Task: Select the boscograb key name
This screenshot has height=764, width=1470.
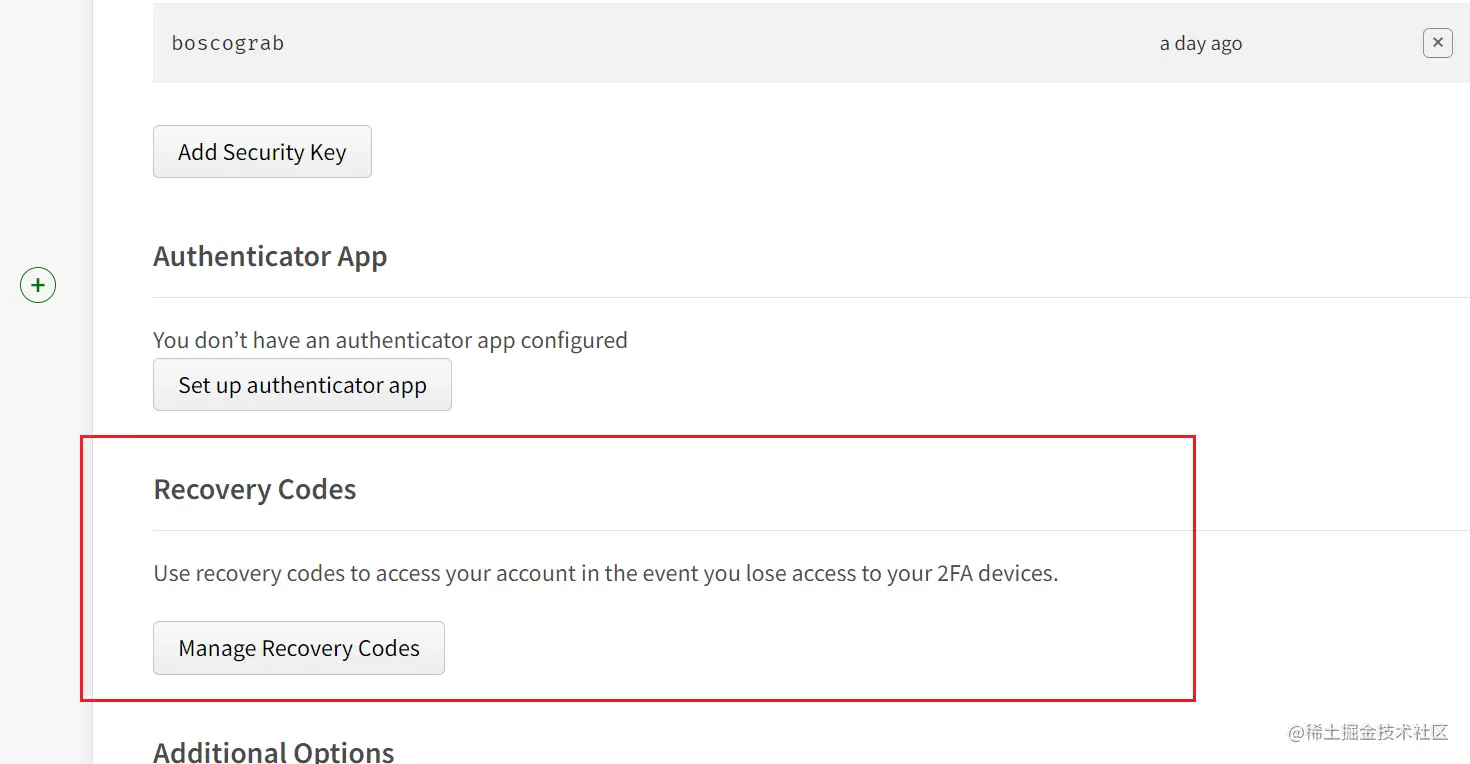Action: tap(228, 43)
